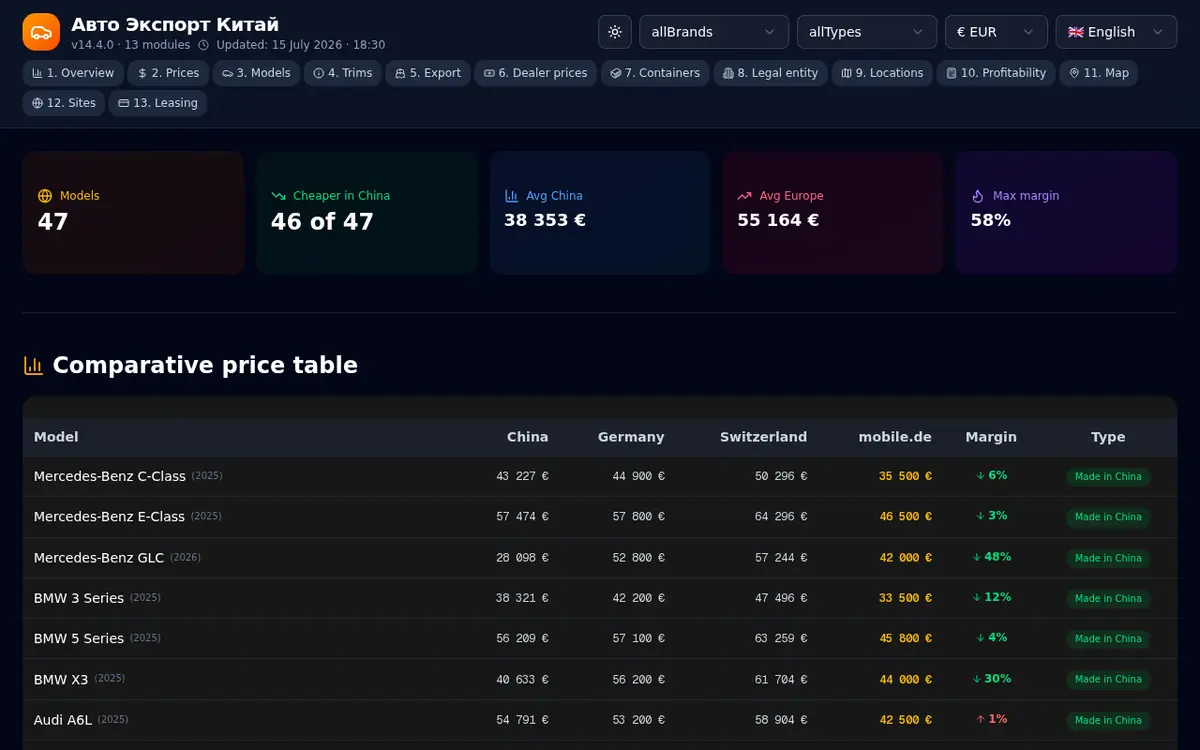Click the Germany column header
The height and width of the screenshot is (750, 1200).
point(631,437)
